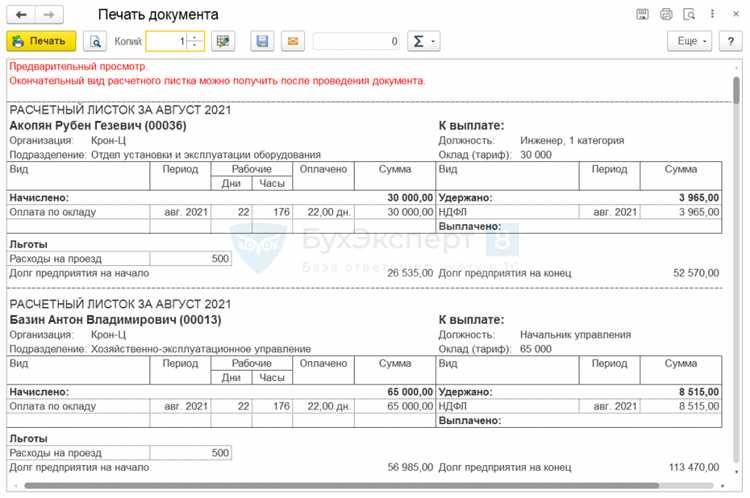Click the sum value field showing 0
Image resolution: width=750 pixels, height=498 pixels.
[x=356, y=41]
